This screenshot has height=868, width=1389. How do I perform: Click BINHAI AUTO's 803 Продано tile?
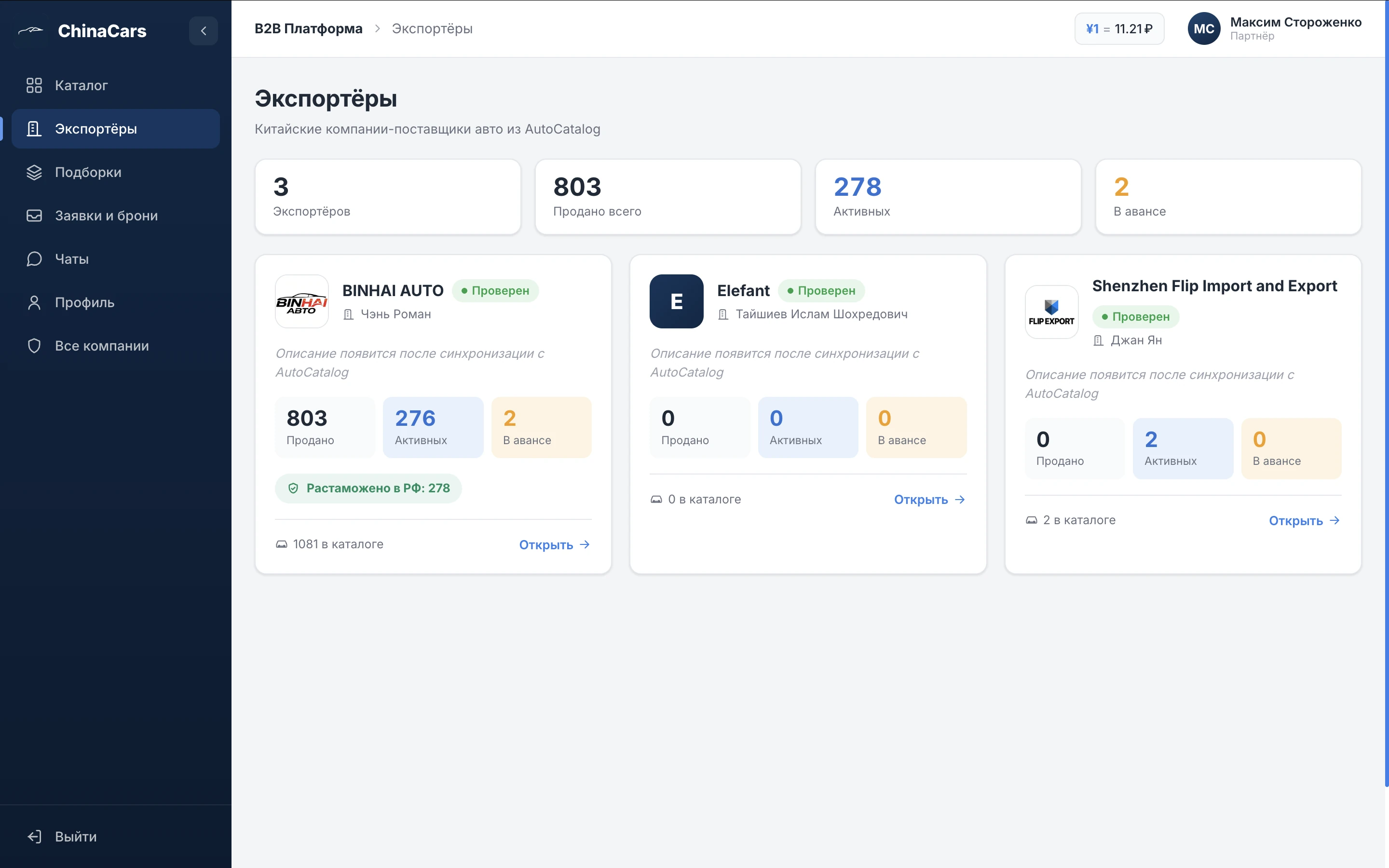pos(326,428)
